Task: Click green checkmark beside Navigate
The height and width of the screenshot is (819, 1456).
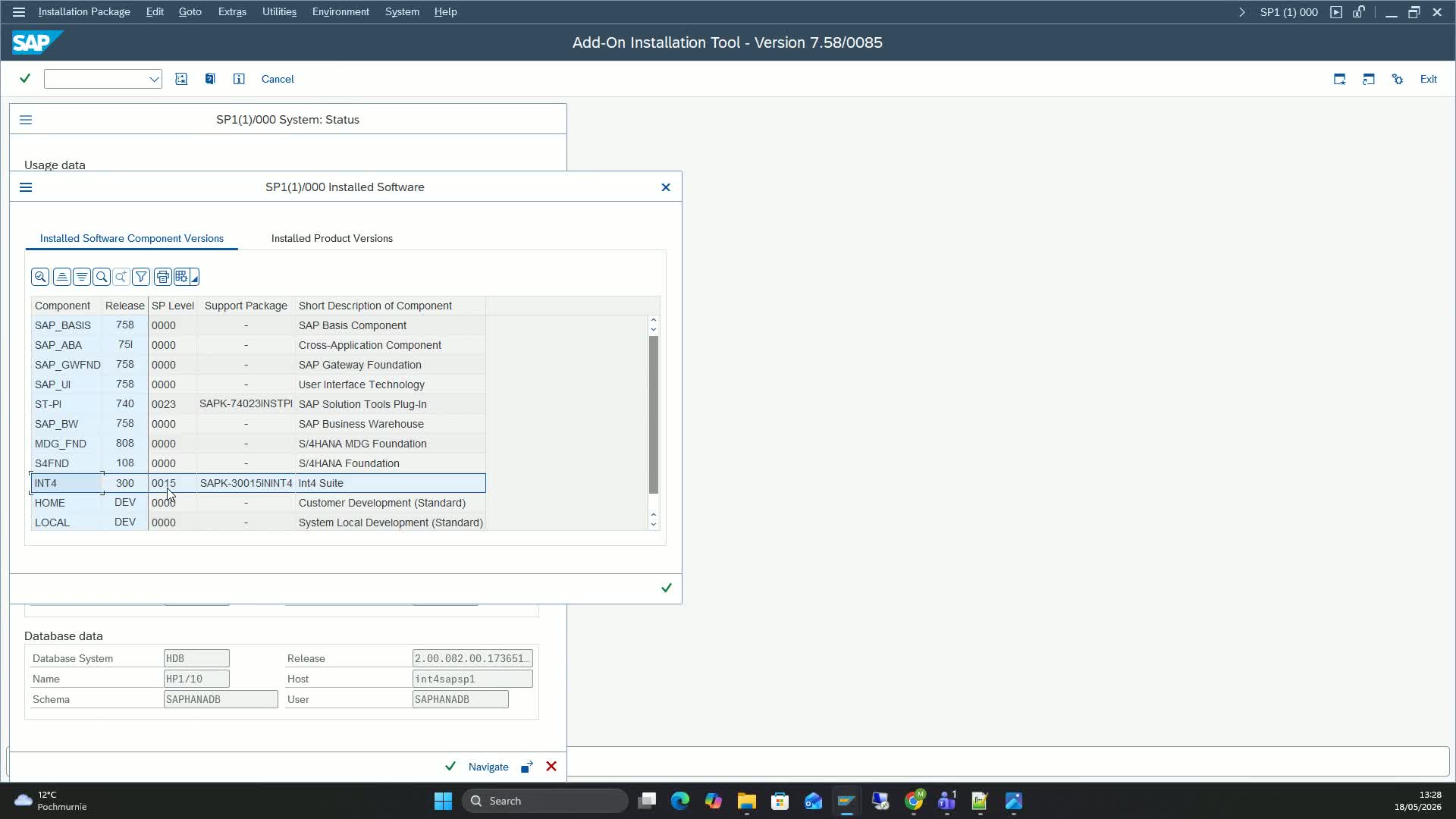Action: [450, 767]
